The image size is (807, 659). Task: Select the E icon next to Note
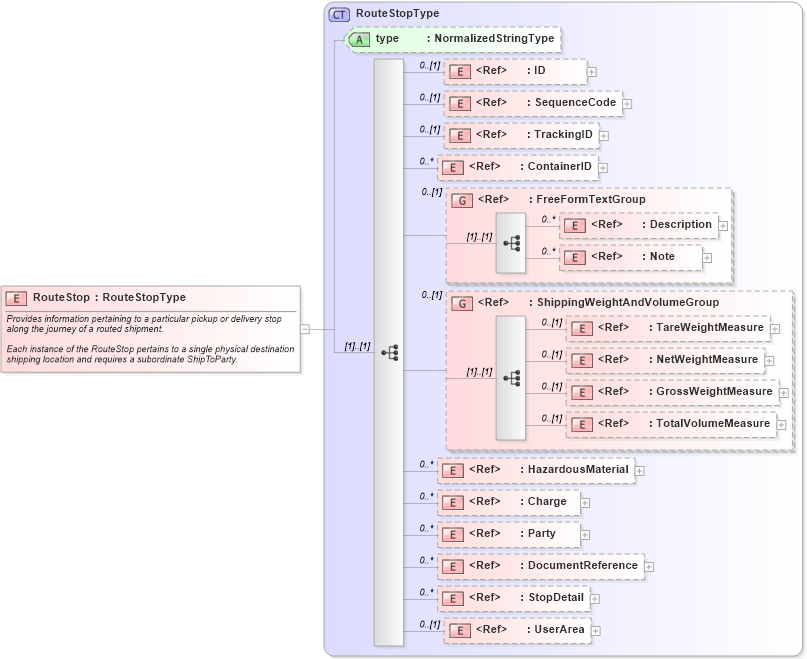[x=575, y=257]
